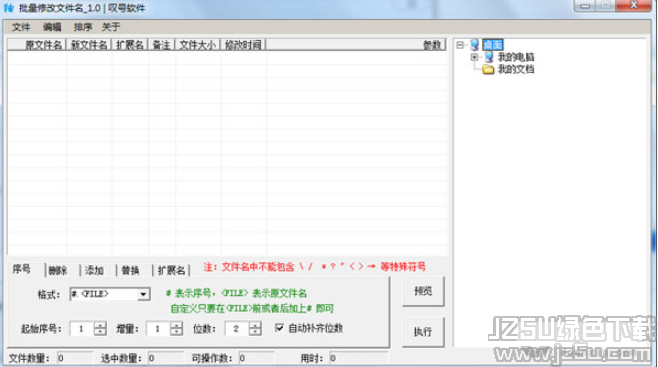The height and width of the screenshot is (367, 658).
Task: Click the 用时 status field
Action: (x=358, y=358)
